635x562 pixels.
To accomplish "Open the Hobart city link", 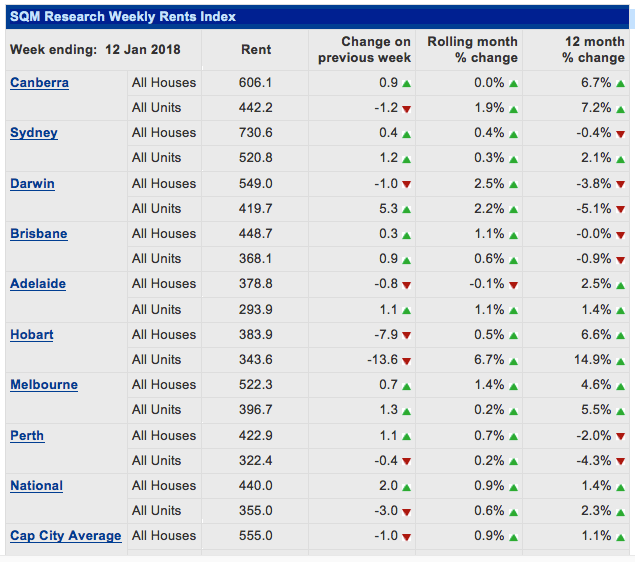I will [32, 334].
